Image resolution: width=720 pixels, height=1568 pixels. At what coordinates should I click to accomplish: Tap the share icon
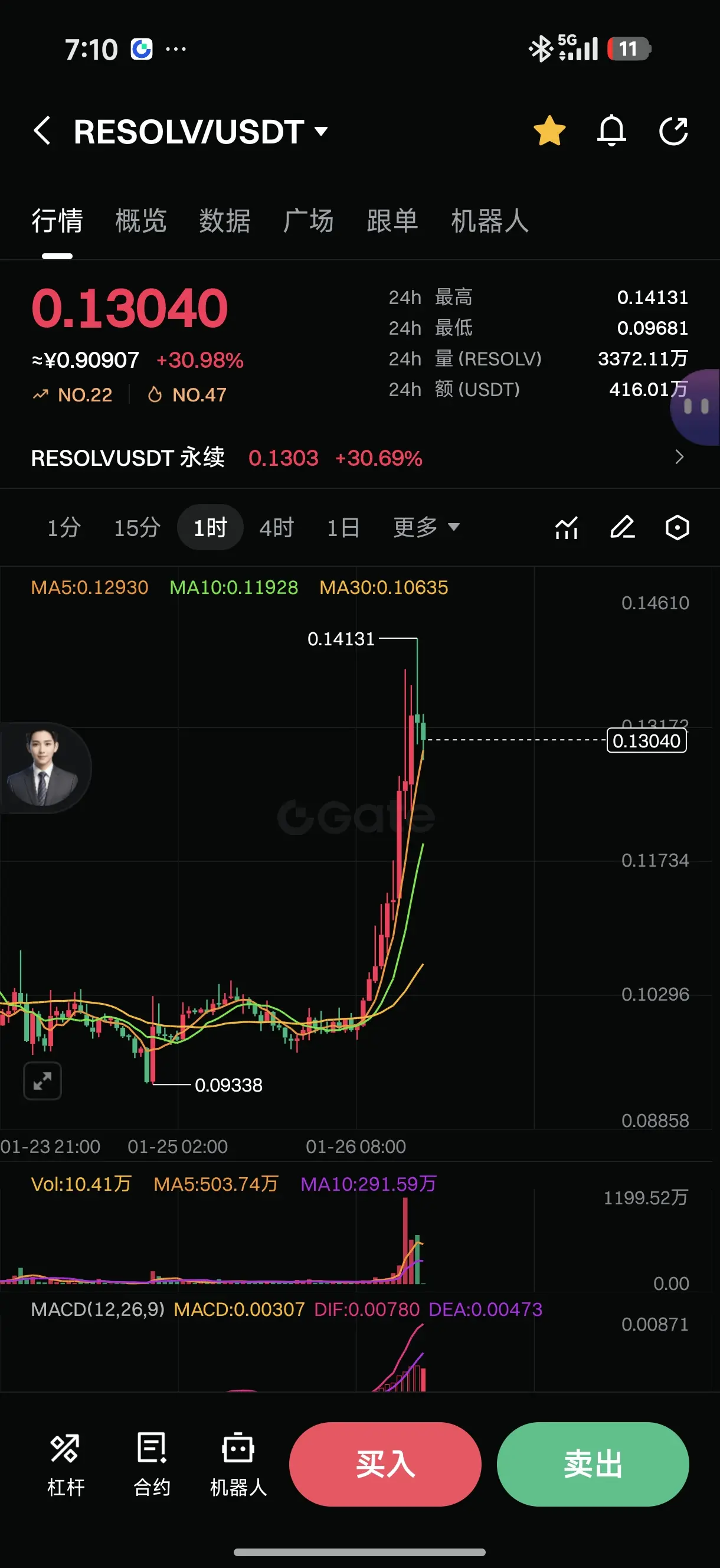674,131
